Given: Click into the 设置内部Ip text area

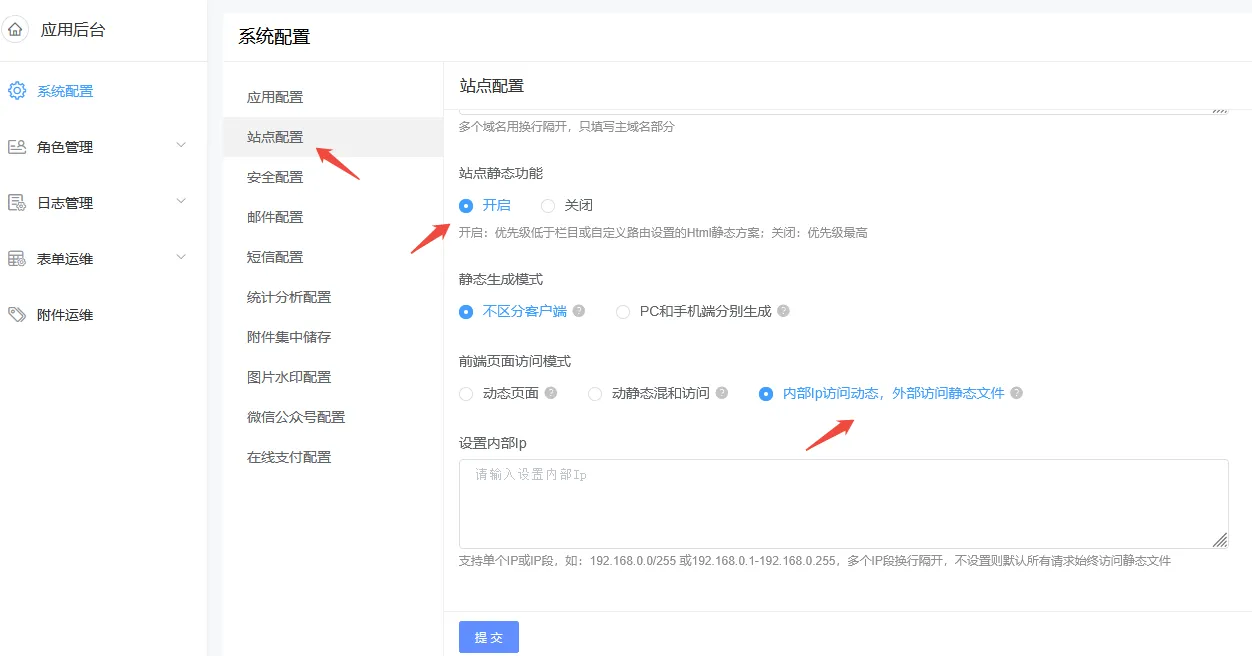Looking at the screenshot, I should coord(843,504).
